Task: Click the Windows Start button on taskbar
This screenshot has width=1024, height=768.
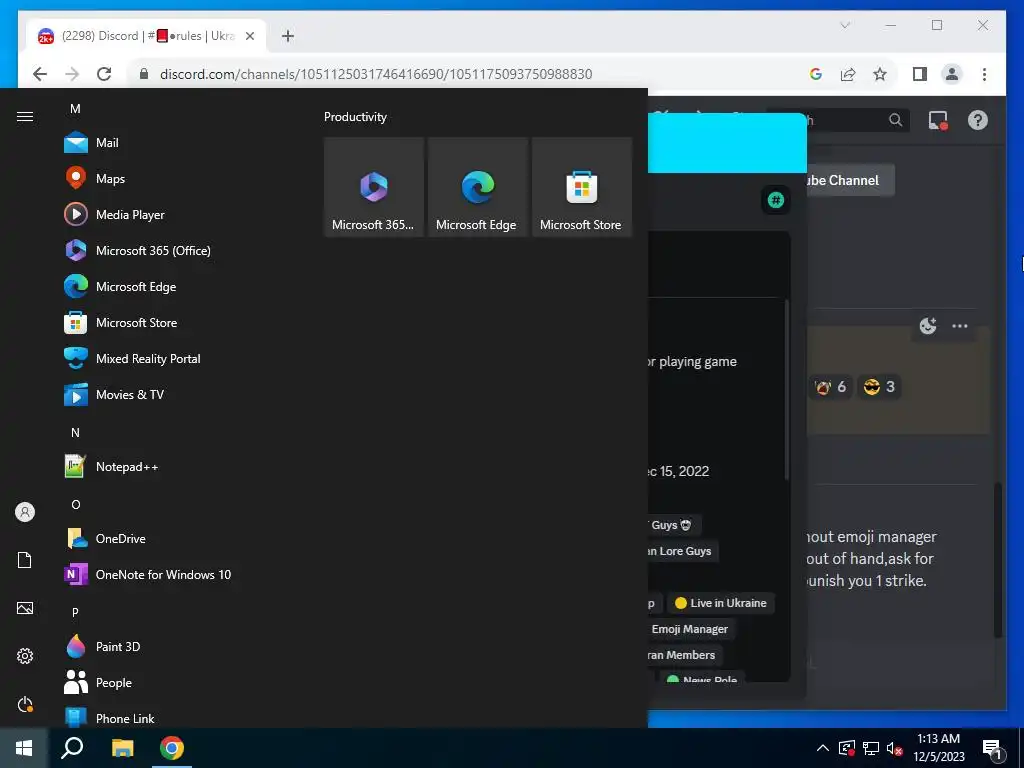Action: point(24,748)
